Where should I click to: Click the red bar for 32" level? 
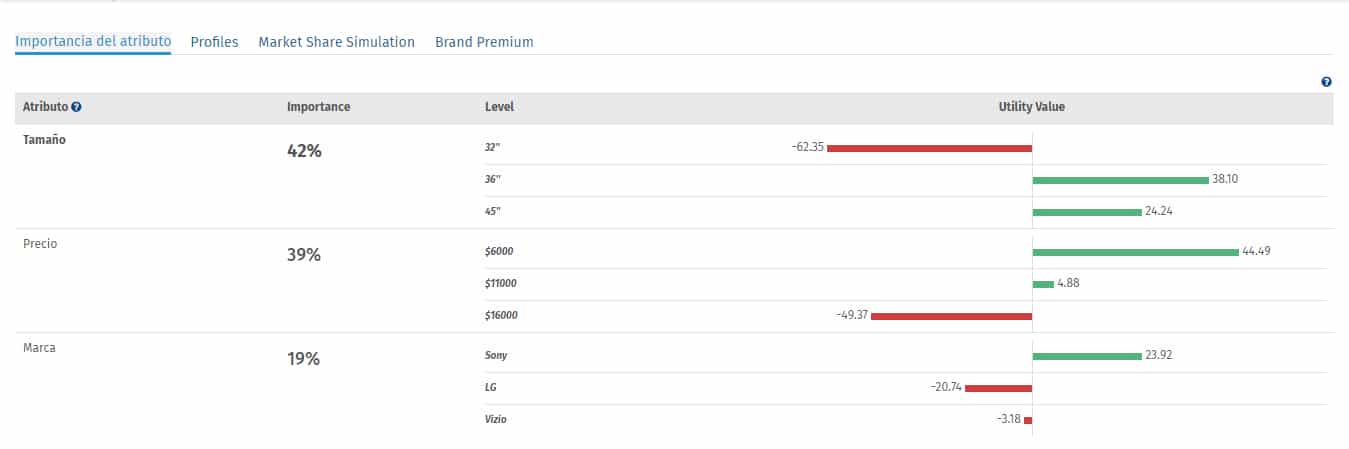pos(929,148)
